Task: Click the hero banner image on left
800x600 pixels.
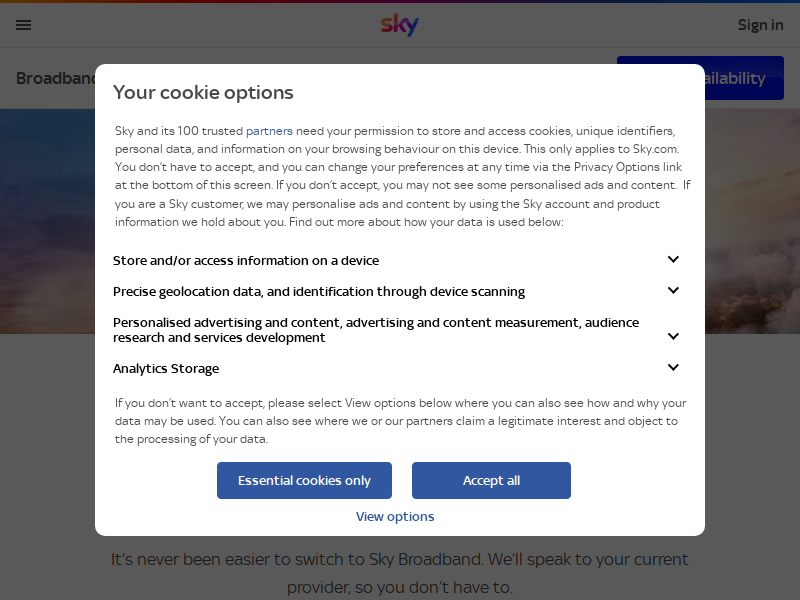Action: pyautogui.click(x=47, y=221)
